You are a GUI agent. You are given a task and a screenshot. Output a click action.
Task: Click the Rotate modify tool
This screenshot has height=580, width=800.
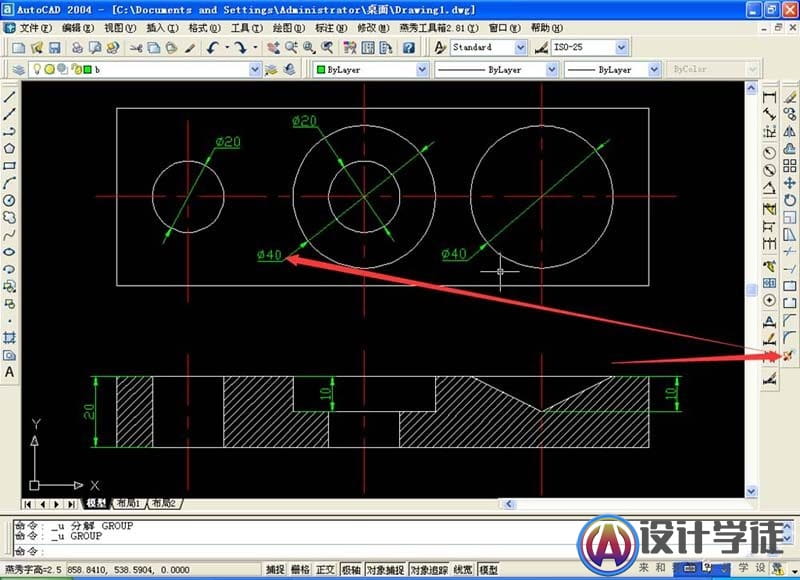coord(790,200)
